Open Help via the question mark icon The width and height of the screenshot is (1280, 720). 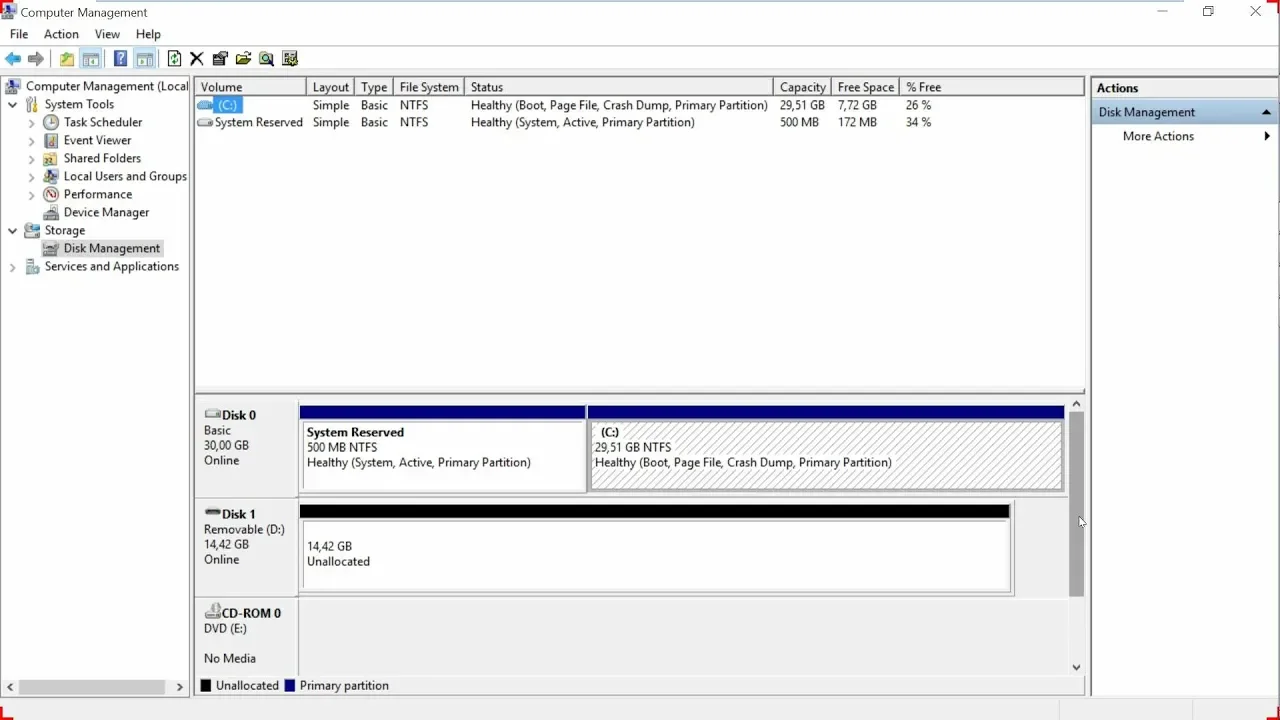pyautogui.click(x=120, y=59)
